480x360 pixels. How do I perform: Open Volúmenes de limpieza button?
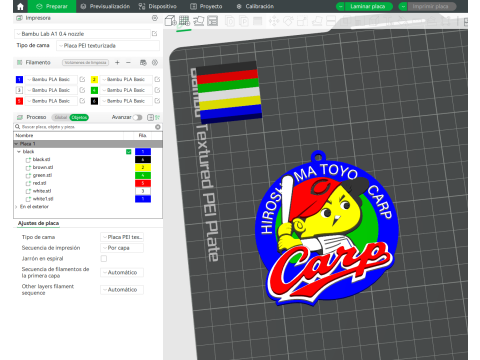pyautogui.click(x=86, y=62)
